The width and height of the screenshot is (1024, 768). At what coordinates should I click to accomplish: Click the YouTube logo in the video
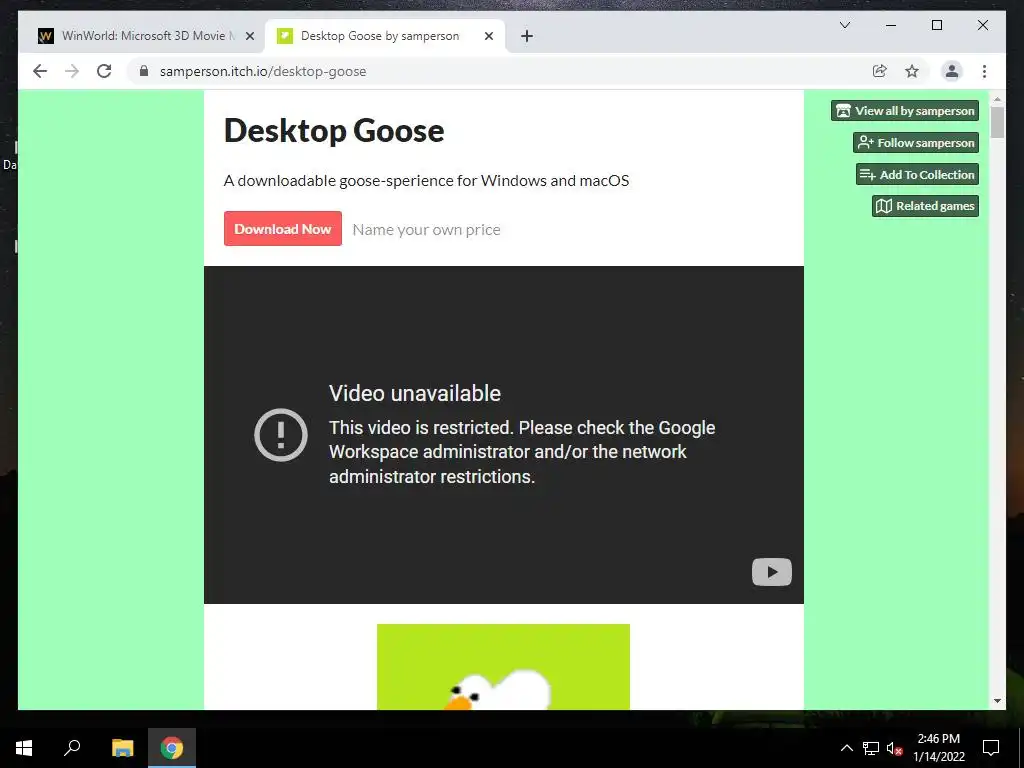tap(771, 572)
